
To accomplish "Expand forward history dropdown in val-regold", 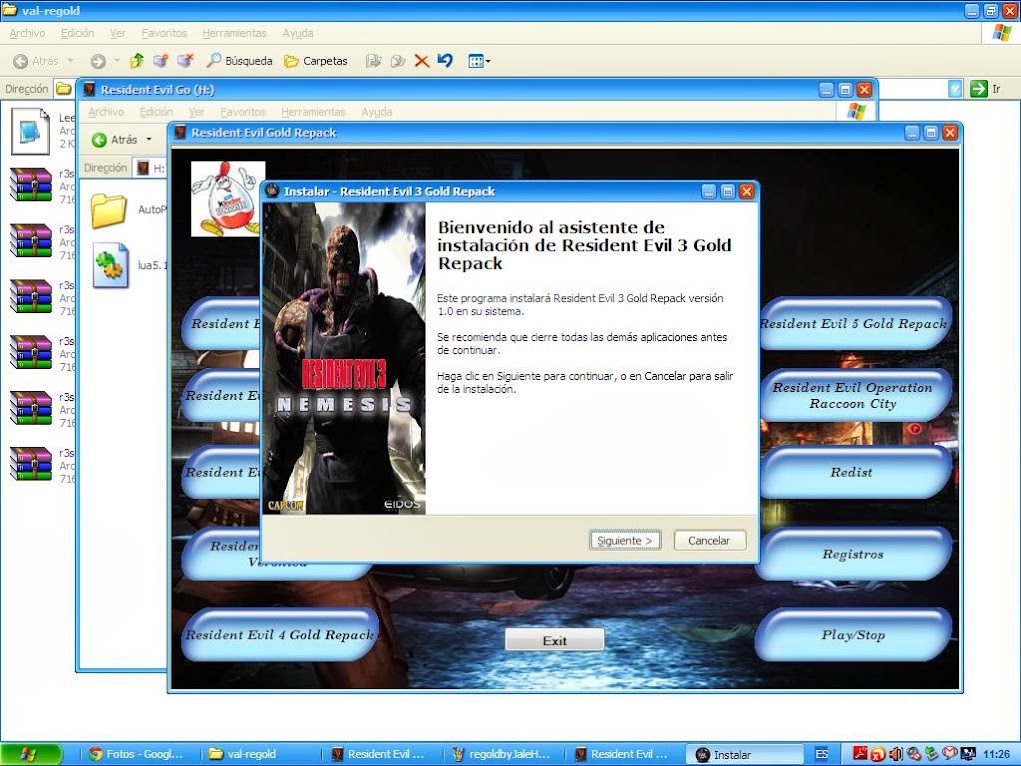I will 117,61.
